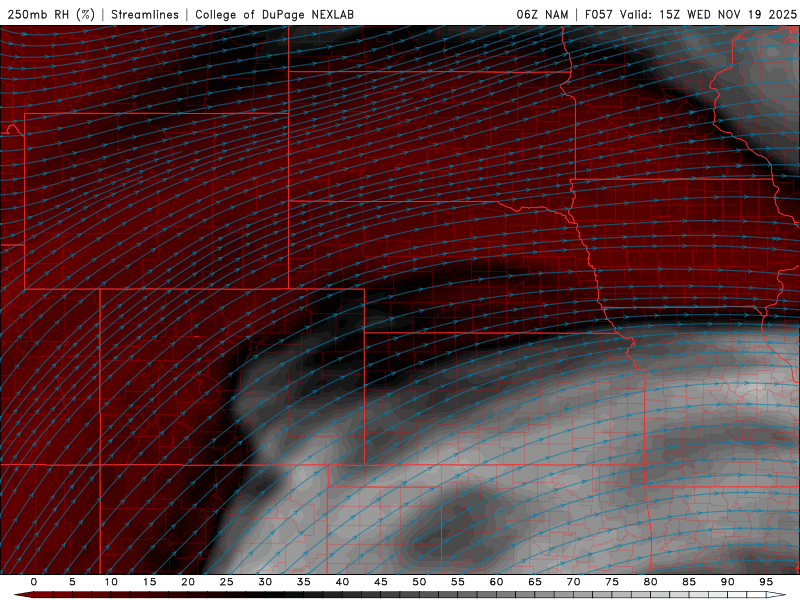Click the "0" value on color scale

click(x=34, y=582)
